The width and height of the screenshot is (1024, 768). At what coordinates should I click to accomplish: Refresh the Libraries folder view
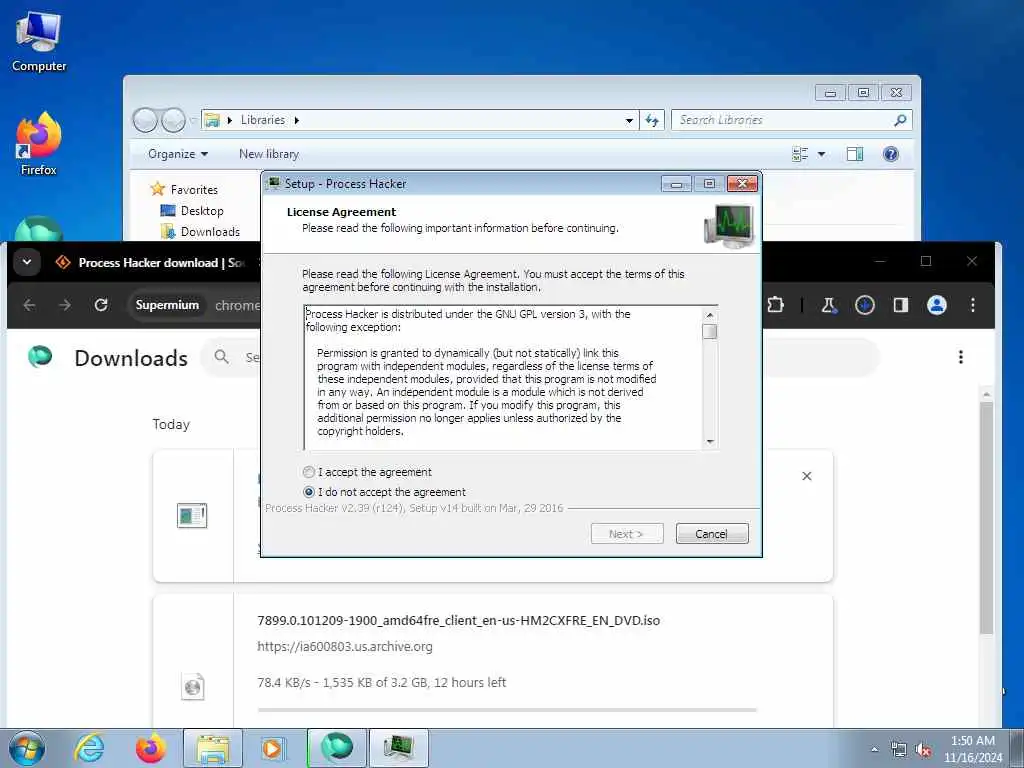tap(652, 120)
